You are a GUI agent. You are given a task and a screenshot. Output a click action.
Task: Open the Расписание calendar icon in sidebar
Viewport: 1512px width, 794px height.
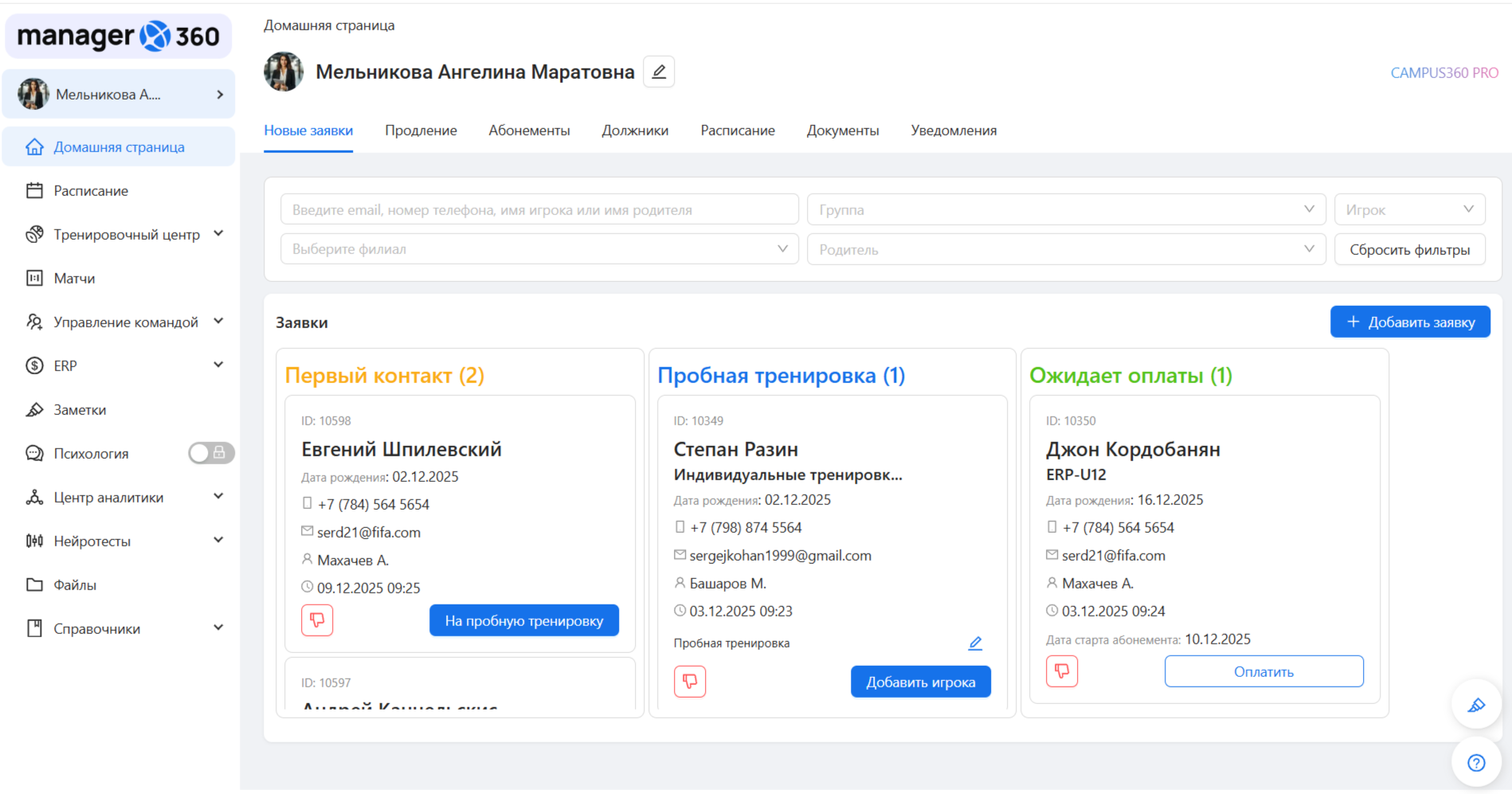(x=35, y=190)
